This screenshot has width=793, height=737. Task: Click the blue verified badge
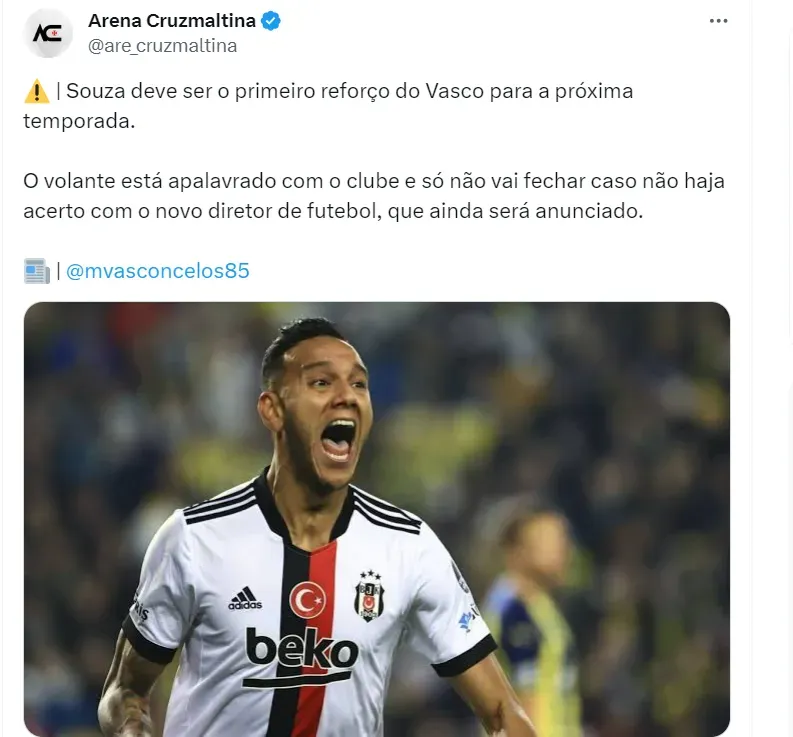[x=271, y=21]
